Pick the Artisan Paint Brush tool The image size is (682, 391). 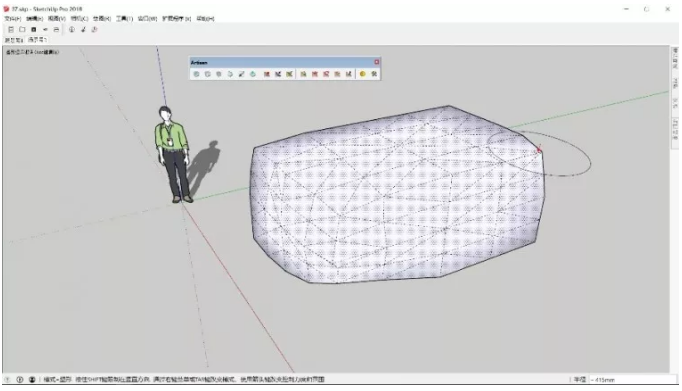point(289,74)
